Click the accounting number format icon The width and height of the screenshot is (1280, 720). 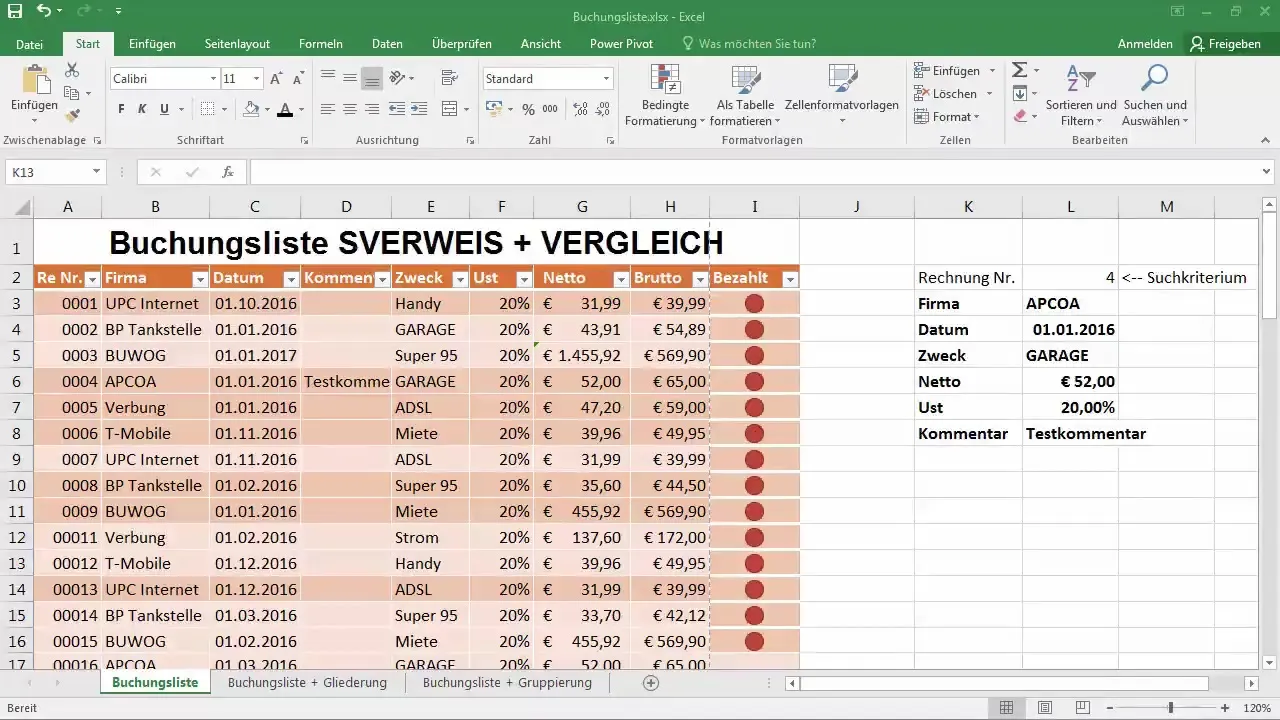click(493, 109)
